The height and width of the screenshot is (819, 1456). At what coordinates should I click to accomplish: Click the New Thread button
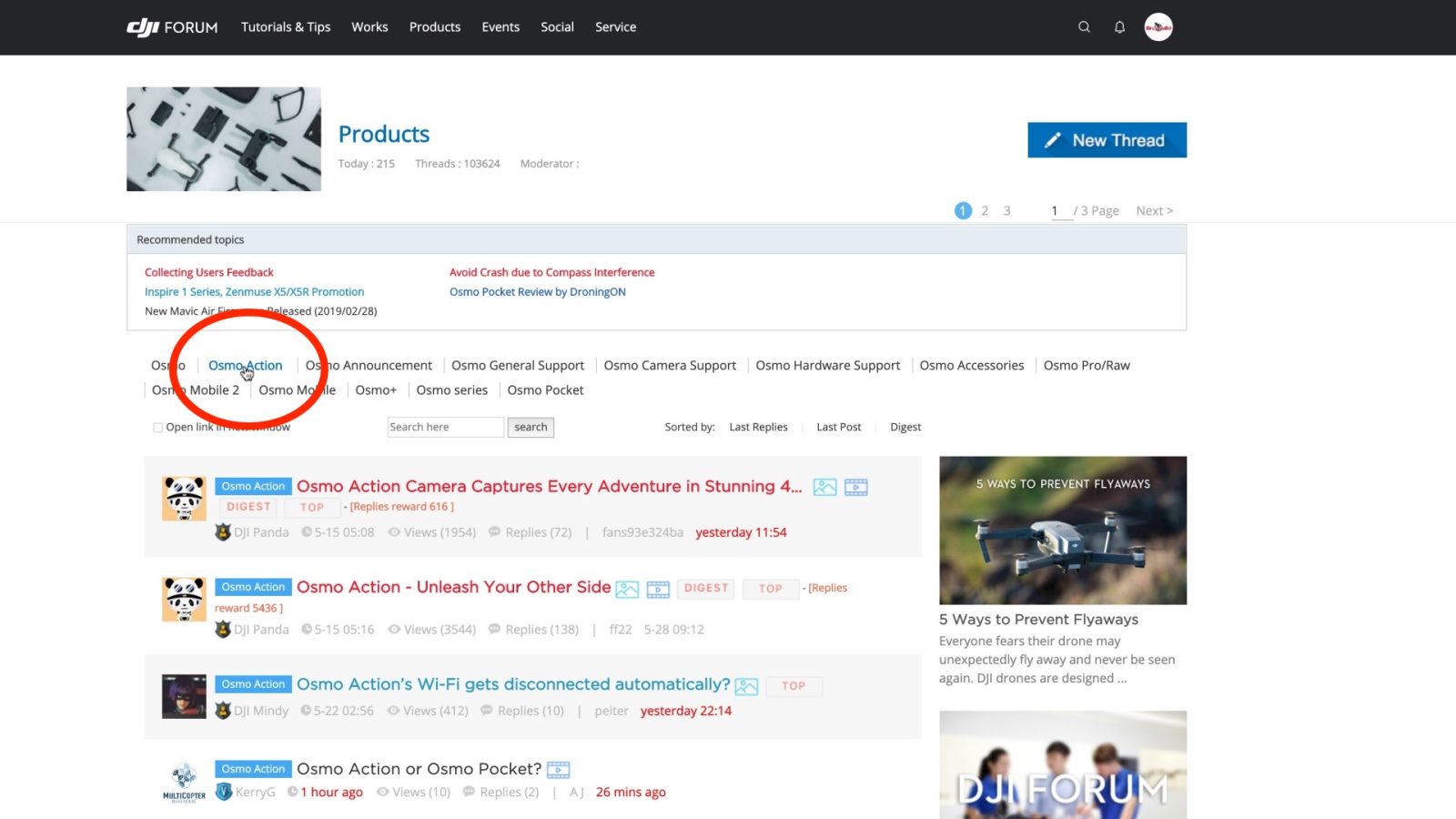[x=1107, y=140]
